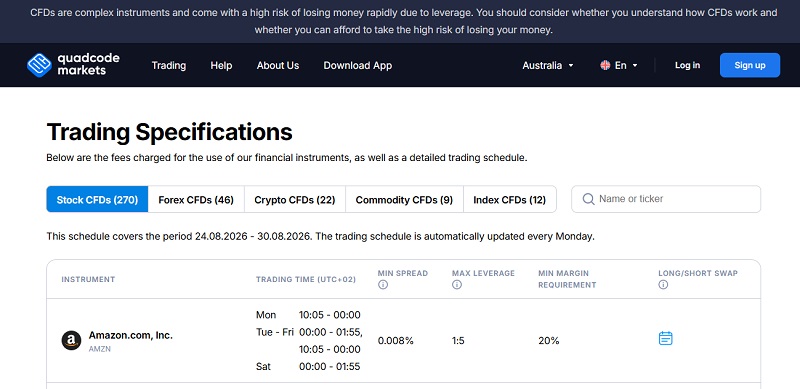
Task: Click the 0.008% min spread value
Action: [395, 341]
